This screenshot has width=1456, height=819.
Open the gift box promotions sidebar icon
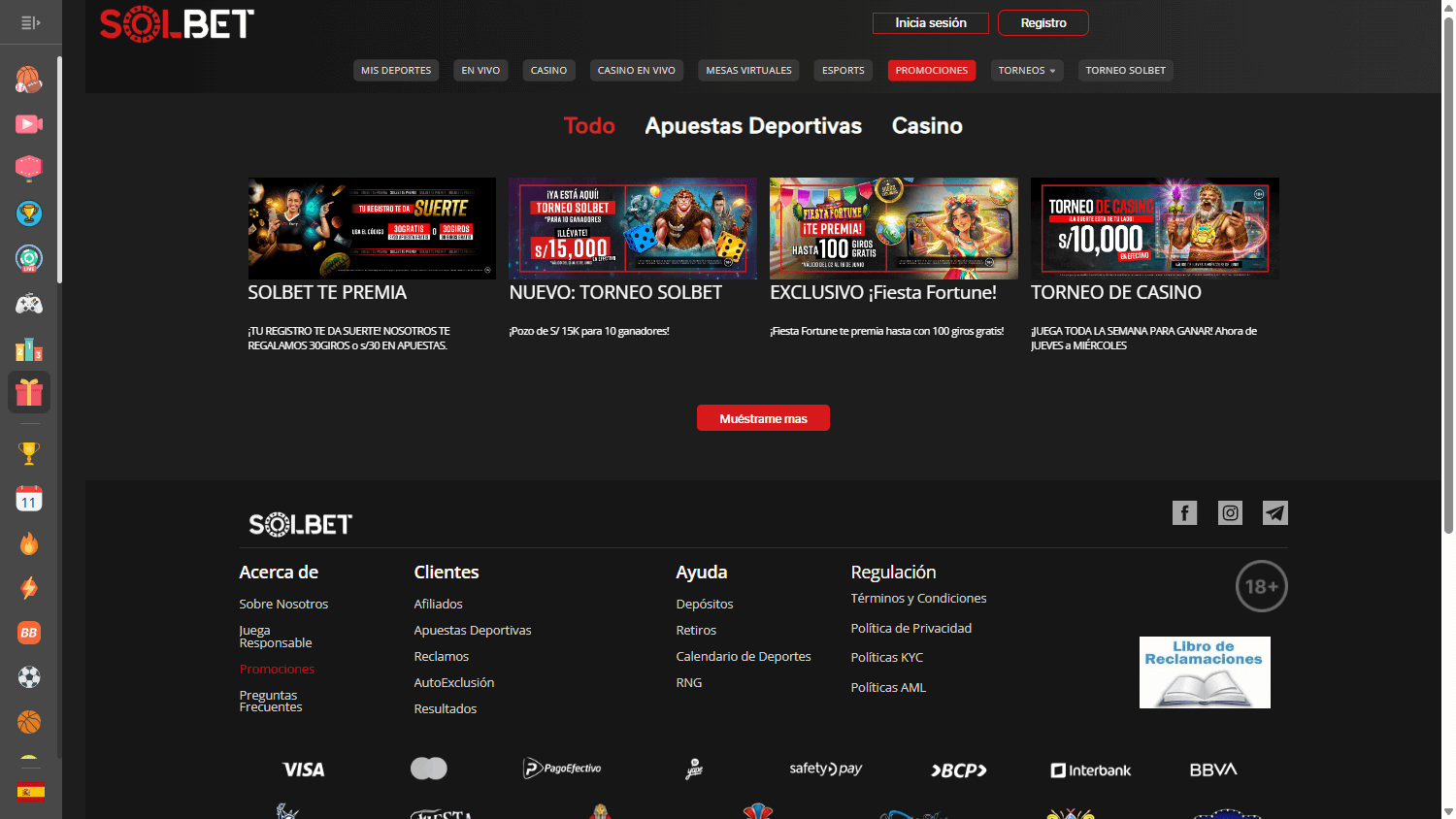pos(29,392)
